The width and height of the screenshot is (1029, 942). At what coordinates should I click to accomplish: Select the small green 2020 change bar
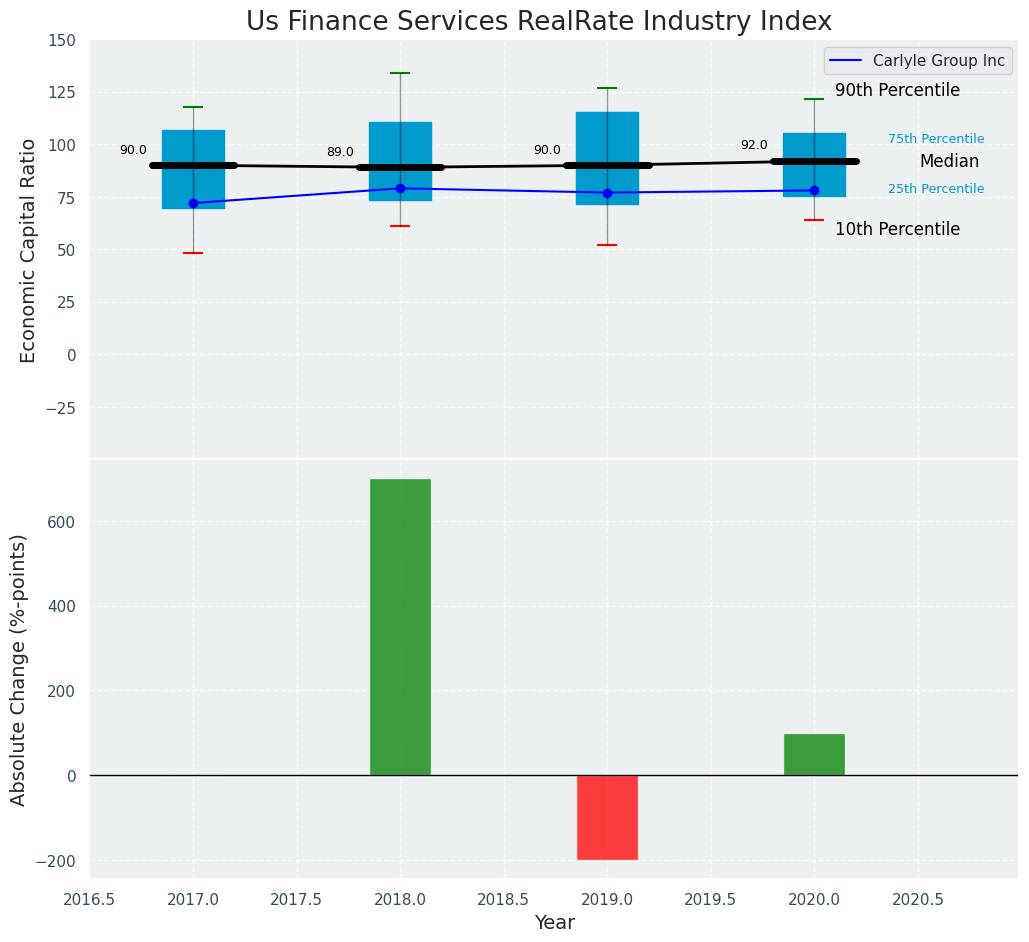point(814,755)
